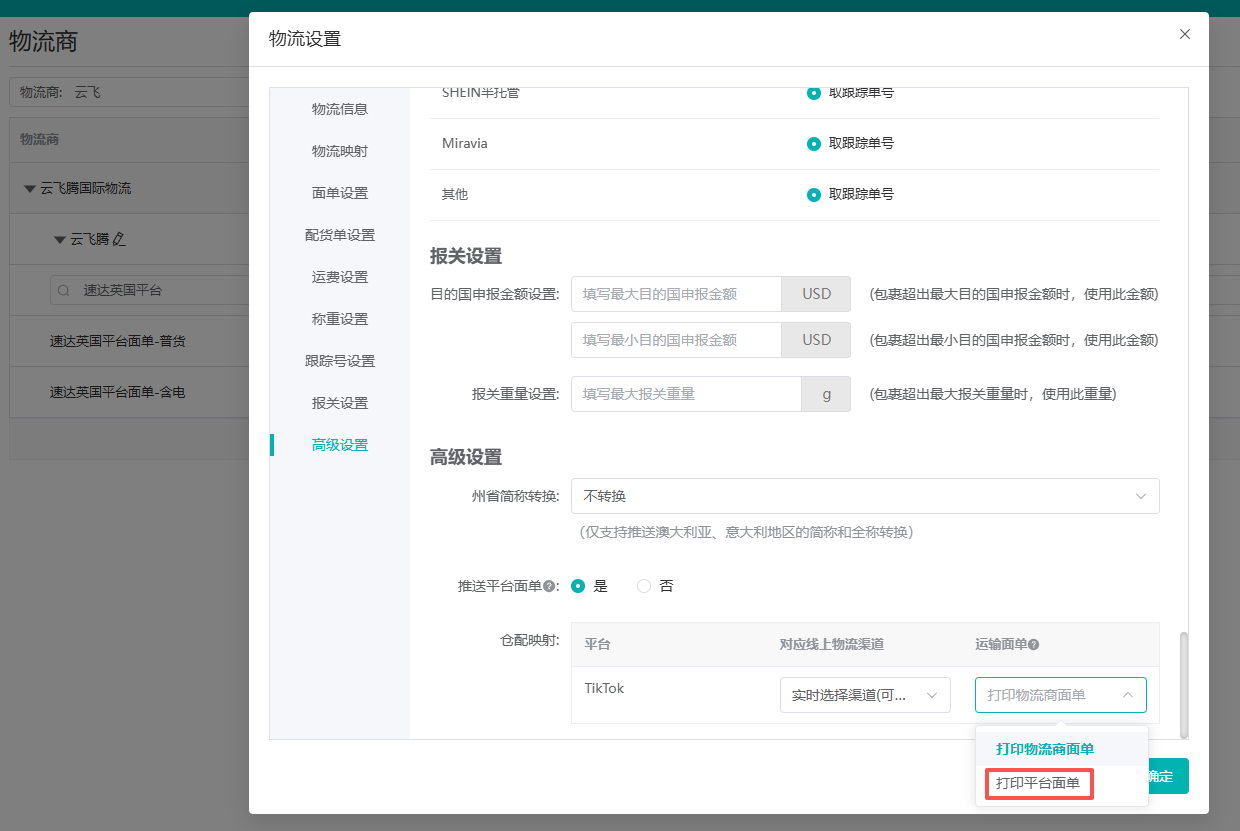Click the 填写最大报关重量 input field

(x=686, y=394)
